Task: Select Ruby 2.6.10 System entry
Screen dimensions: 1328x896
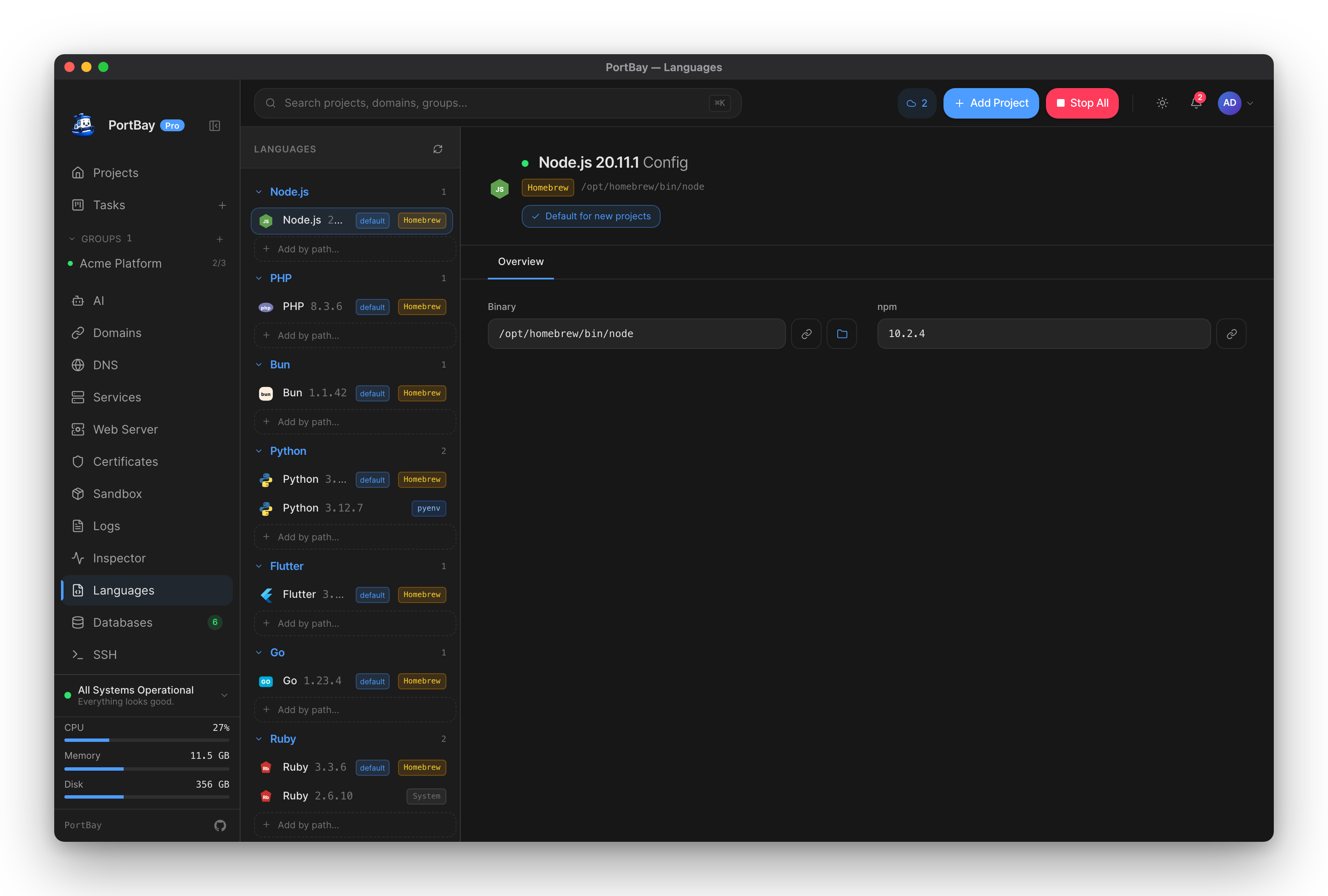Action: [x=352, y=796]
